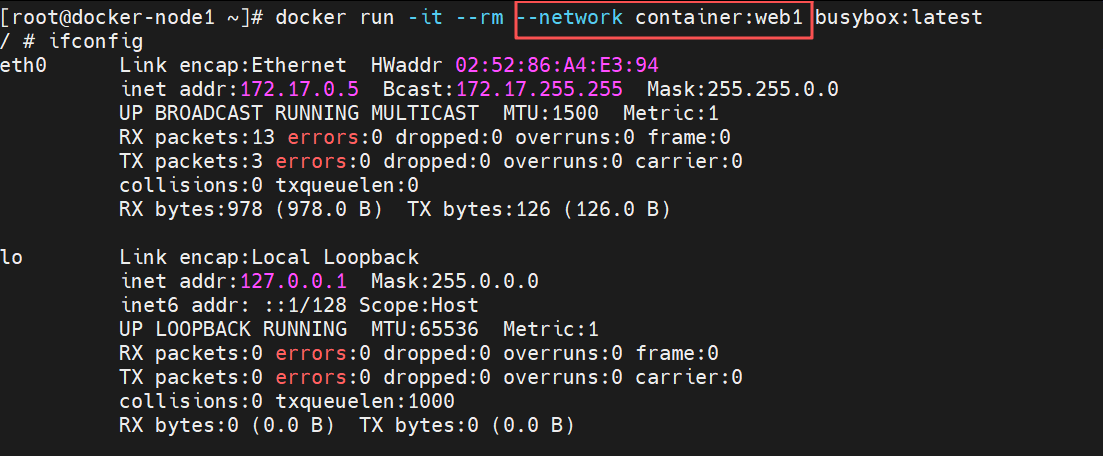Screen dimensions: 1103x456
Task: Click 'MTU:65536' value
Action: (426, 329)
